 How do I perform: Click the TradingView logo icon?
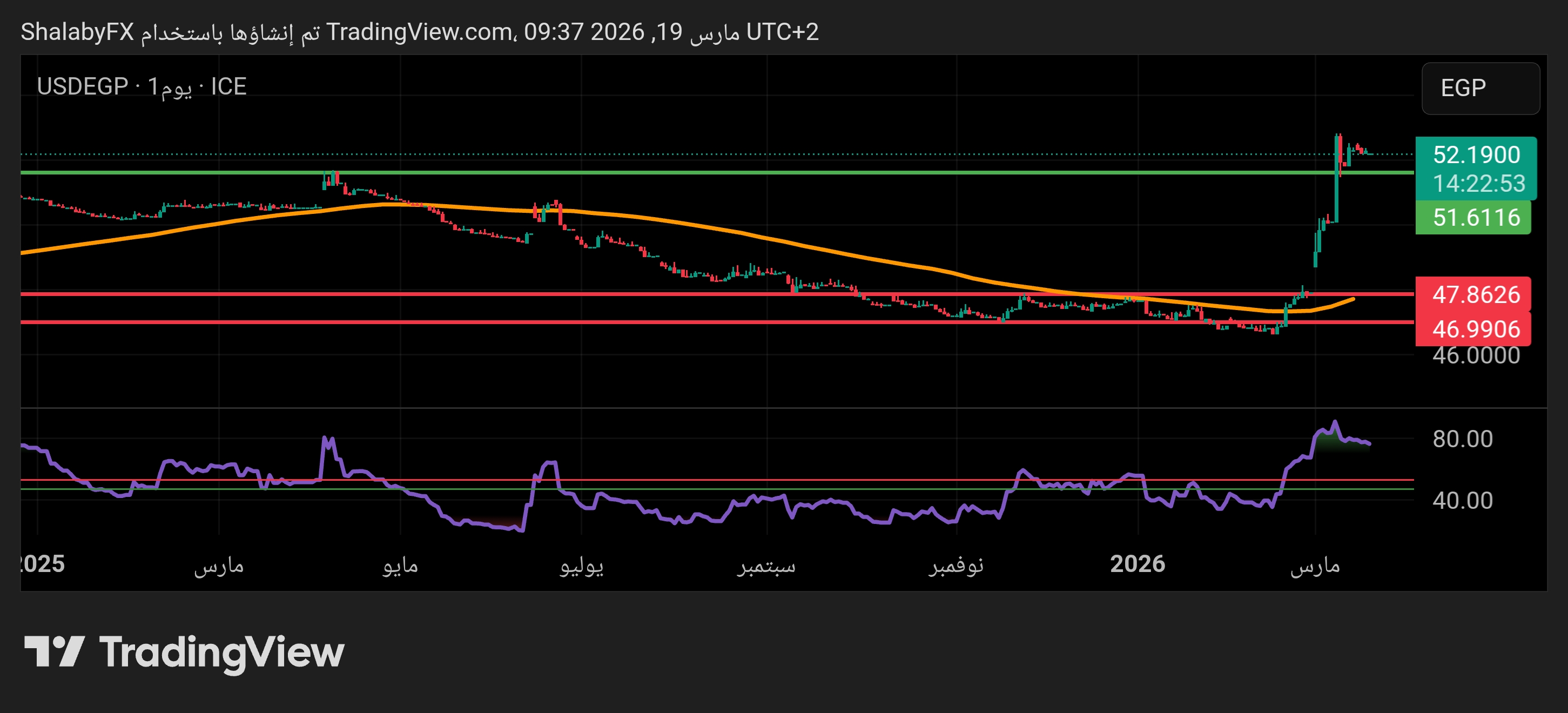tap(53, 651)
